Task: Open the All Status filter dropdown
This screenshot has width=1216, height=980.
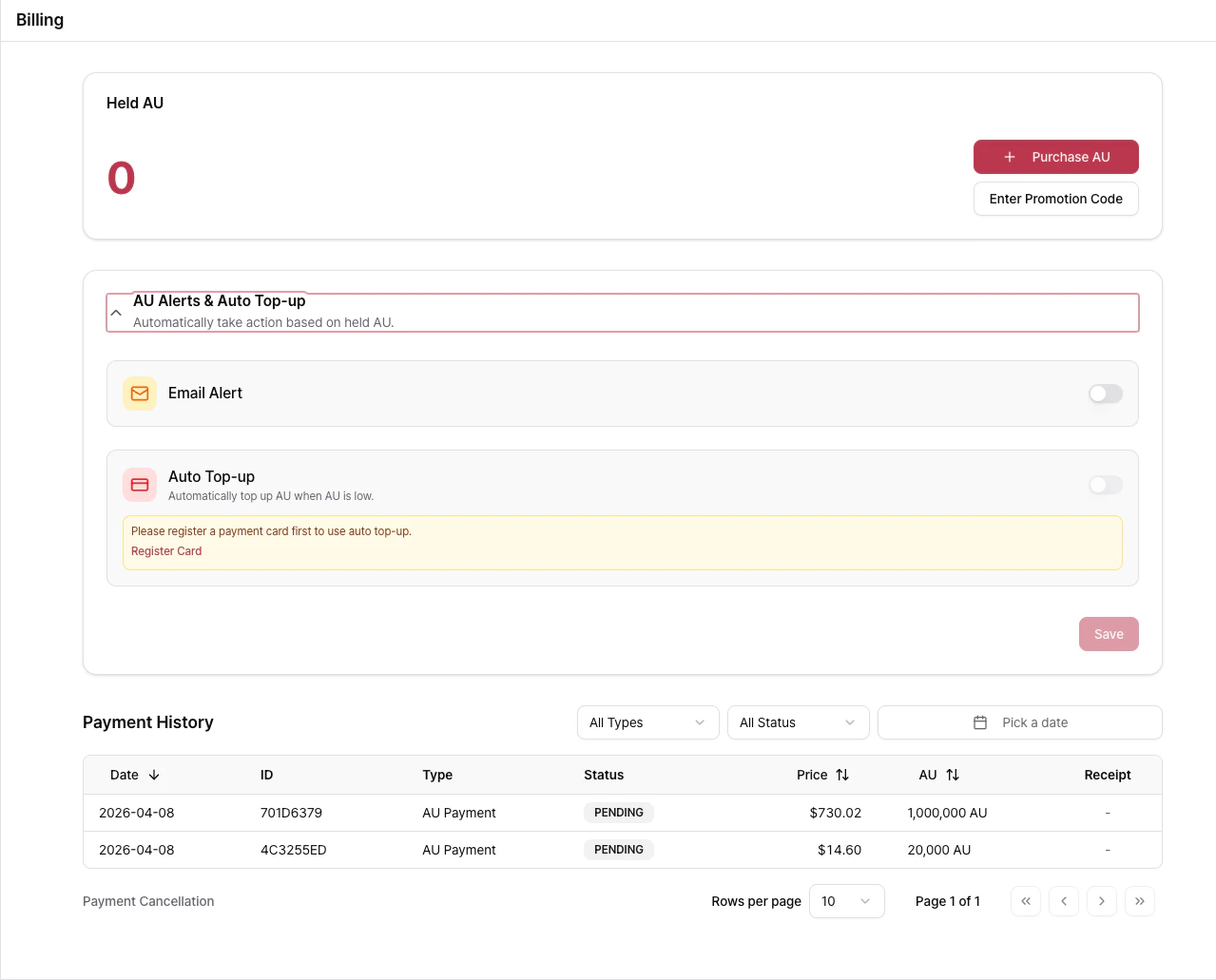Action: [x=799, y=722]
